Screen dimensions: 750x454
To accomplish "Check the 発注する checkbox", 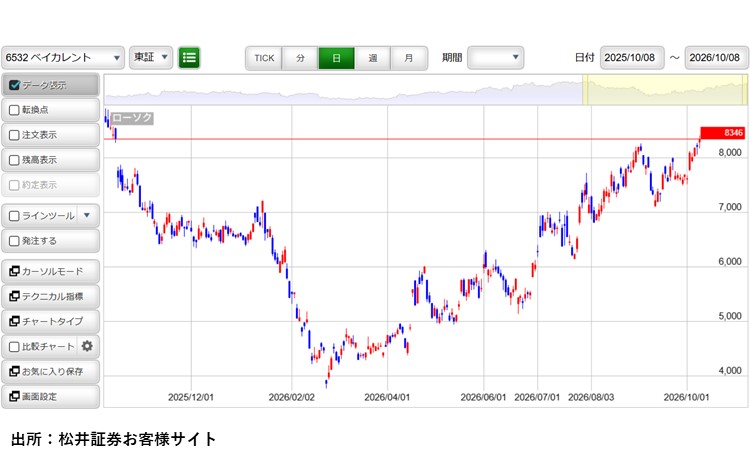I will pos(14,241).
